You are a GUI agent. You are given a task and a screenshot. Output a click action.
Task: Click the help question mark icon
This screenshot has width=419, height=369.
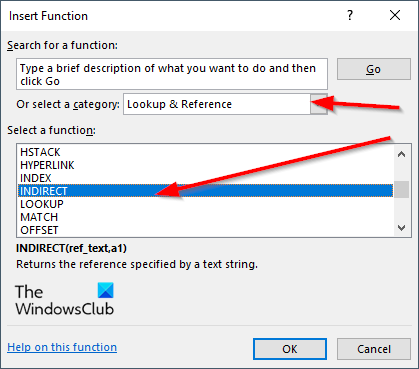coord(350,15)
